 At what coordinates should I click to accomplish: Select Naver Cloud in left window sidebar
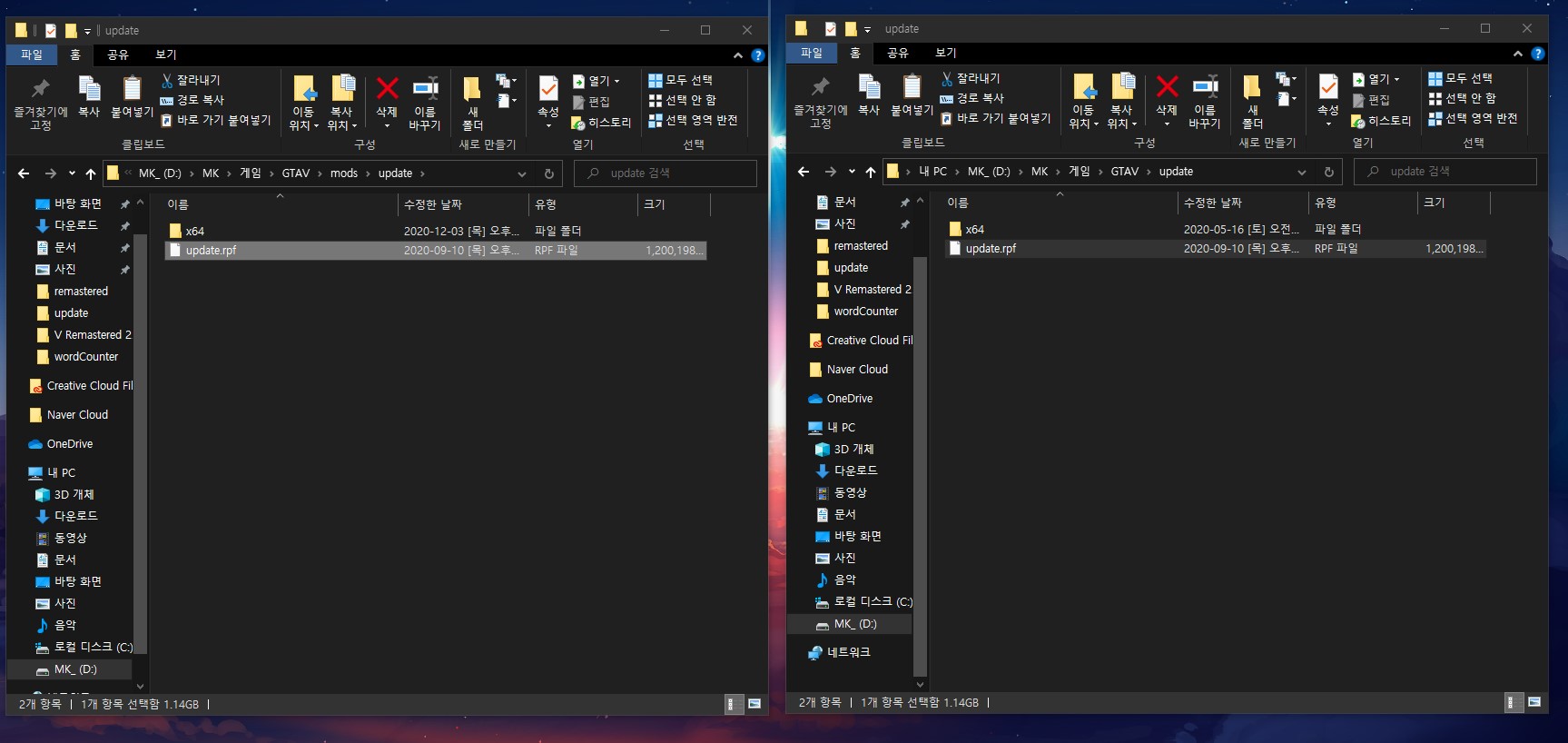click(69, 415)
